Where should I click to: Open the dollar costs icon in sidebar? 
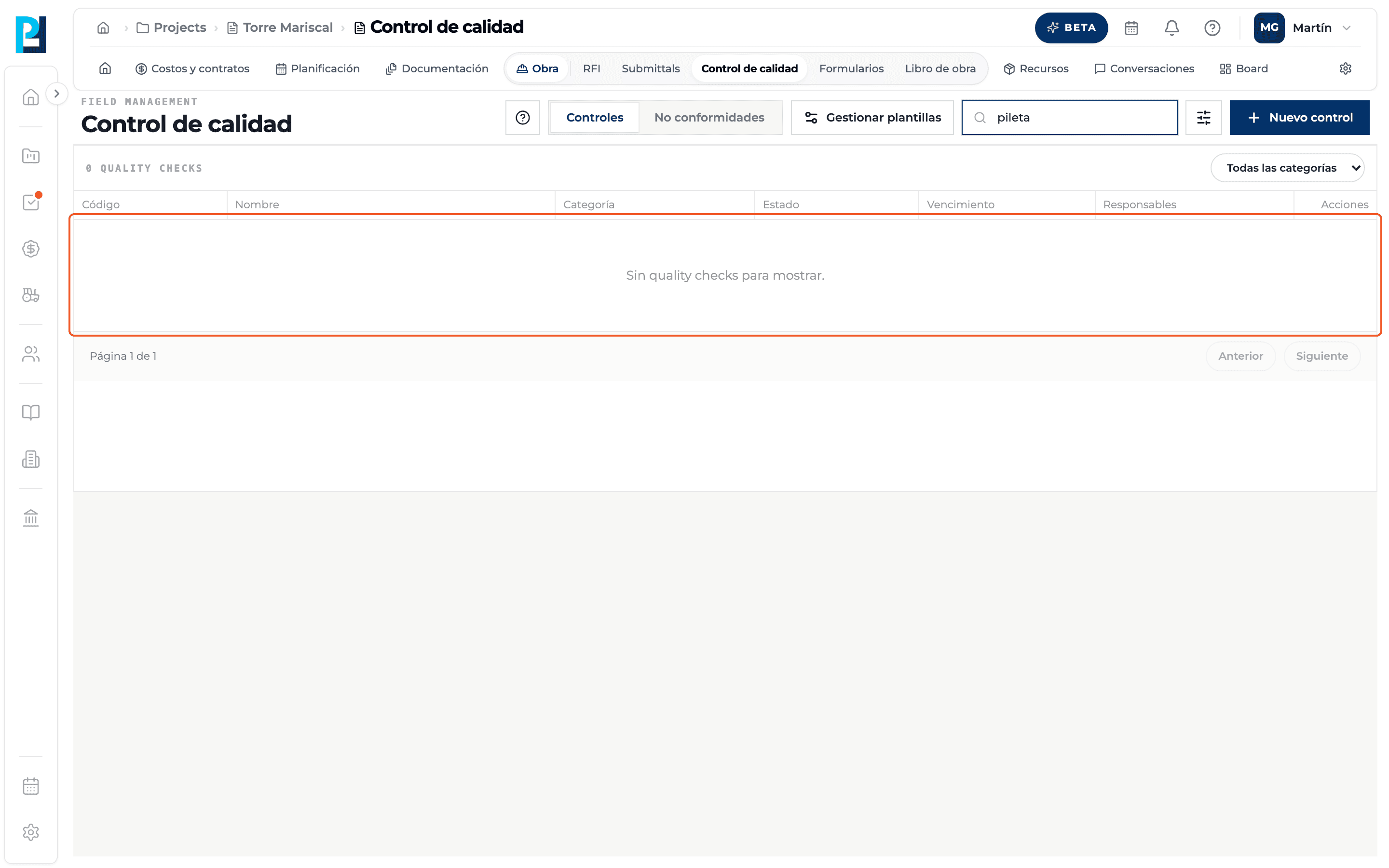click(x=31, y=248)
